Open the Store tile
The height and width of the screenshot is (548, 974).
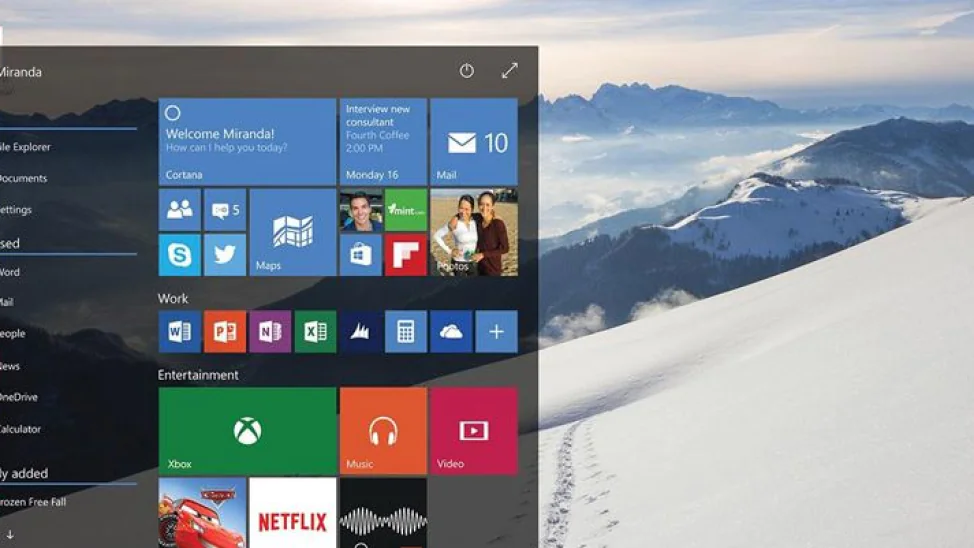[x=361, y=255]
